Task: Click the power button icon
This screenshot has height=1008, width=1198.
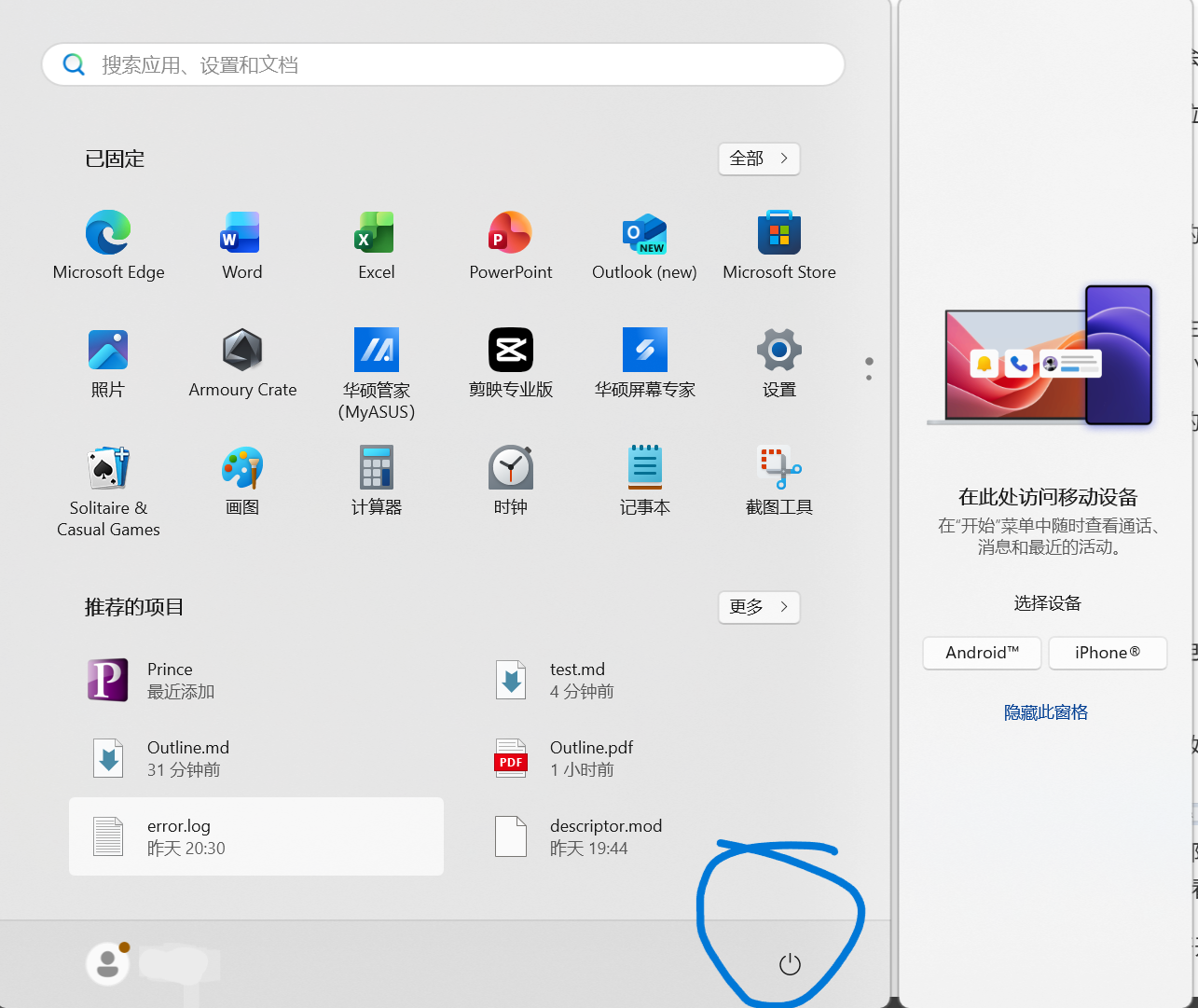Action: [790, 964]
